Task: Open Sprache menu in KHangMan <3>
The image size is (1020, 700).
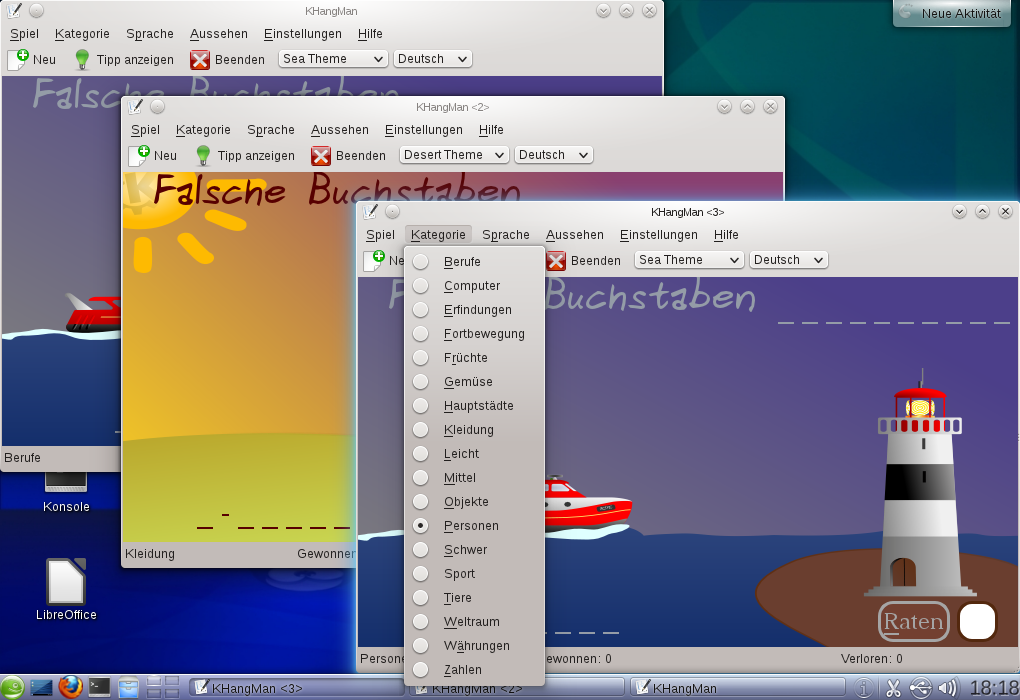Action: 505,235
